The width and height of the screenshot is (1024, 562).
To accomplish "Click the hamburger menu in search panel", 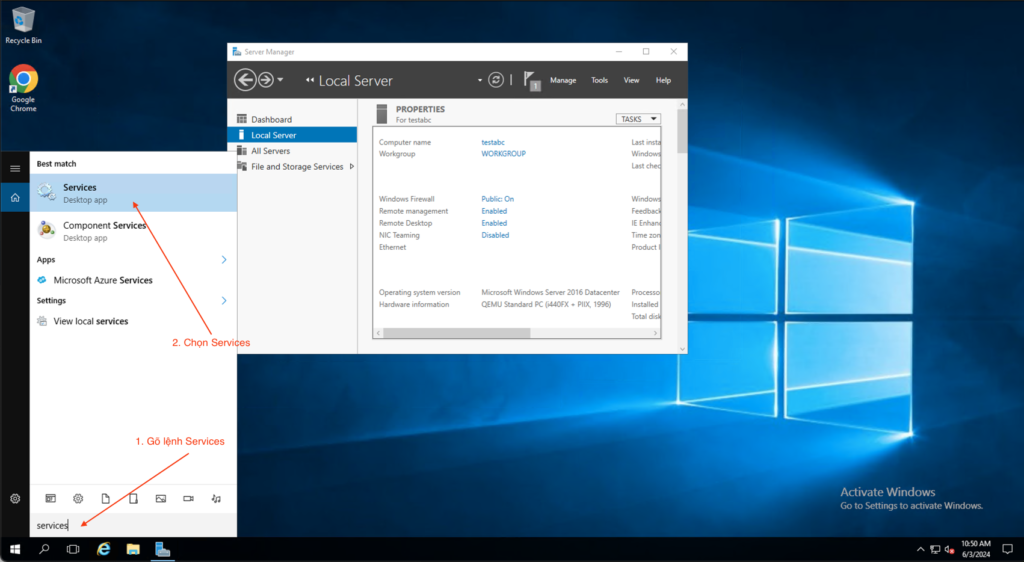I will [x=15, y=168].
